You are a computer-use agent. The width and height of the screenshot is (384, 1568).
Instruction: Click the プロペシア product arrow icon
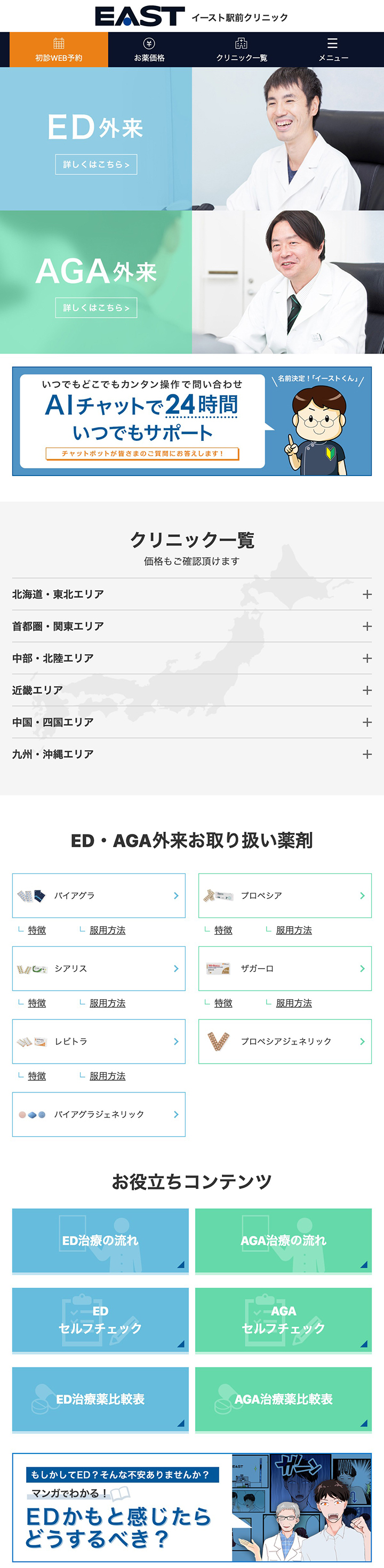pyautogui.click(x=362, y=895)
